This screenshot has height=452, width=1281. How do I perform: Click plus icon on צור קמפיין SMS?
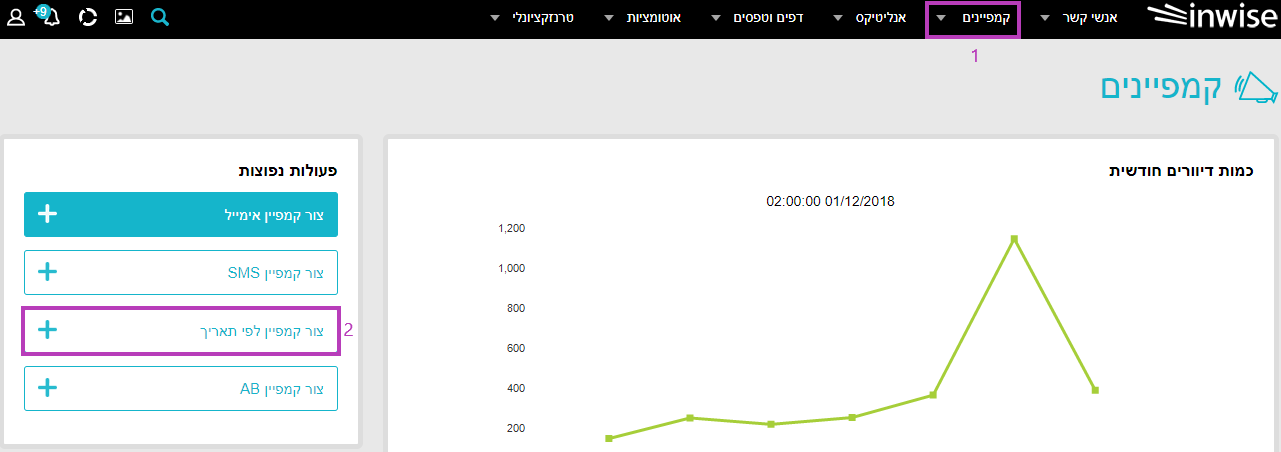point(47,272)
